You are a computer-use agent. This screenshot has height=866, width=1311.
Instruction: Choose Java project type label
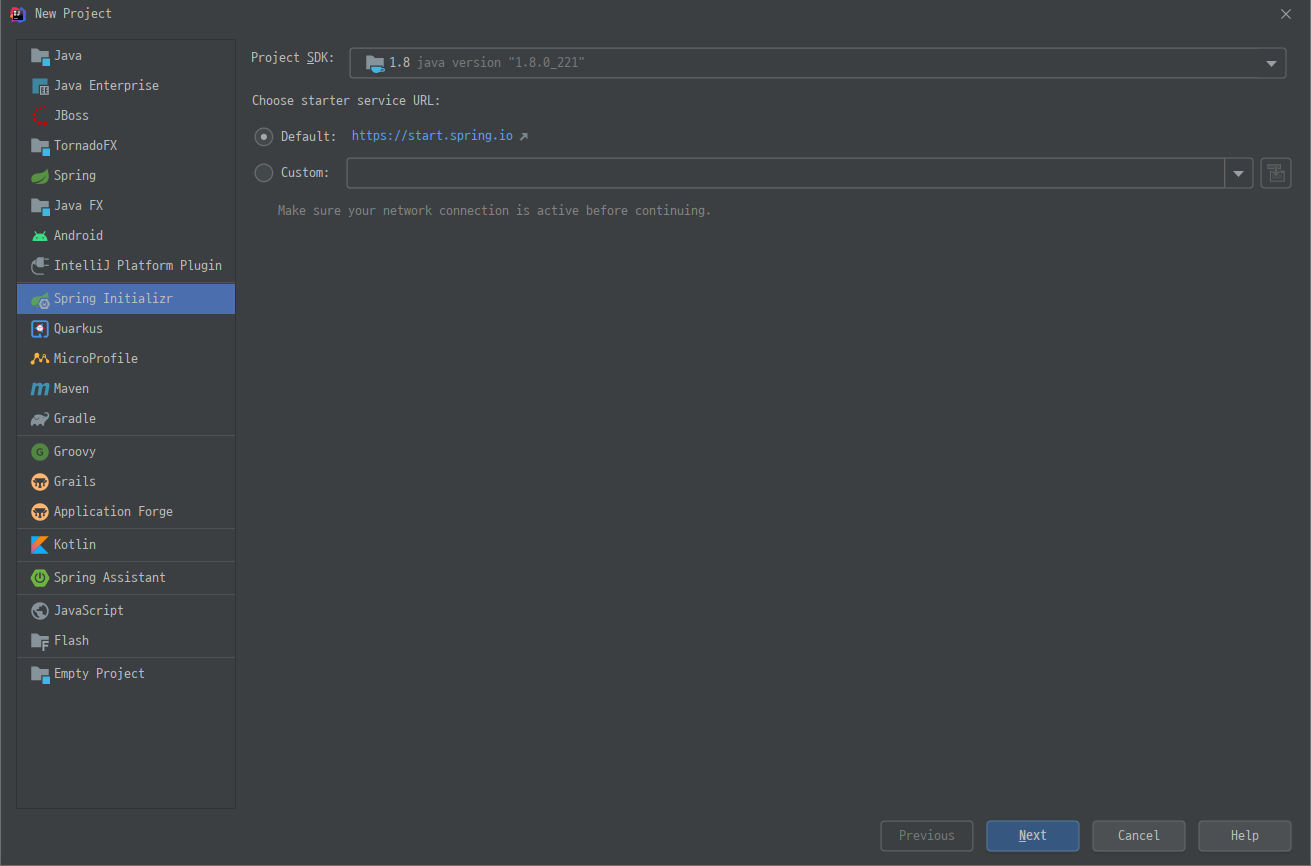tap(68, 56)
